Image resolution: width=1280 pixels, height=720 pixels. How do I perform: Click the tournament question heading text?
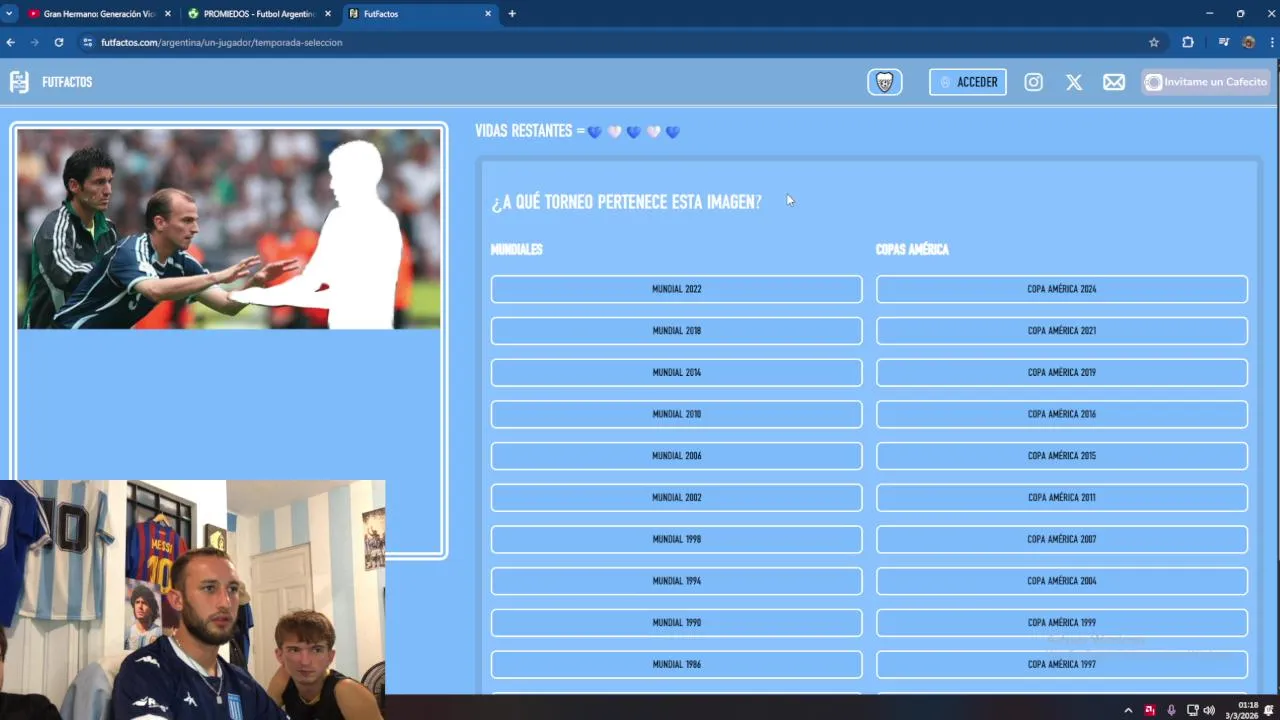tap(626, 202)
